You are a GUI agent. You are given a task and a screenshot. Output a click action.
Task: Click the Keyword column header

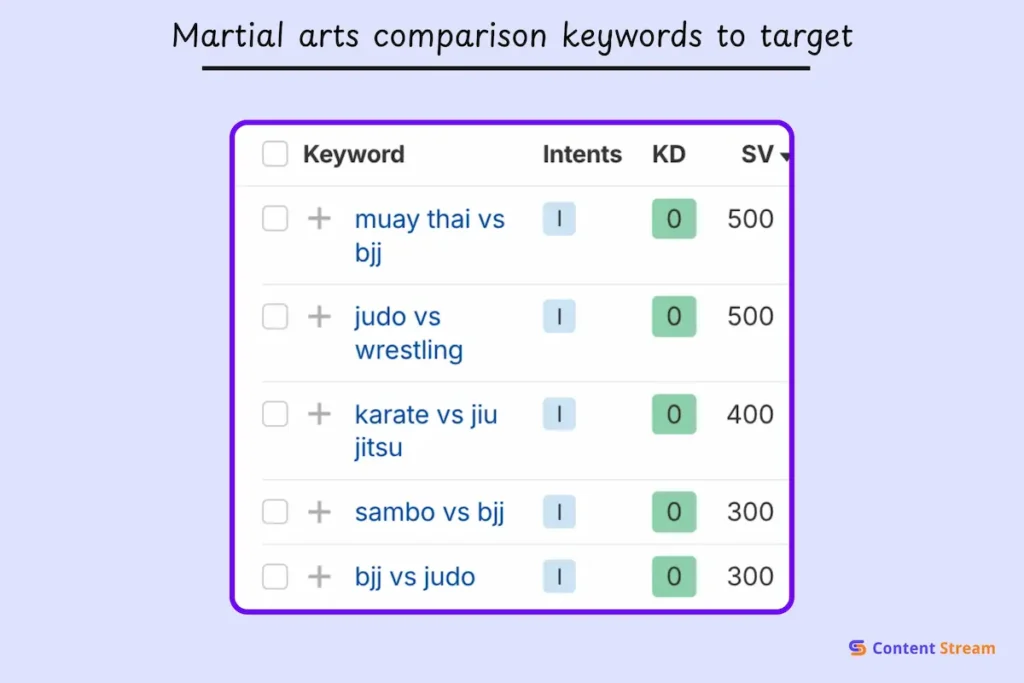coord(353,154)
